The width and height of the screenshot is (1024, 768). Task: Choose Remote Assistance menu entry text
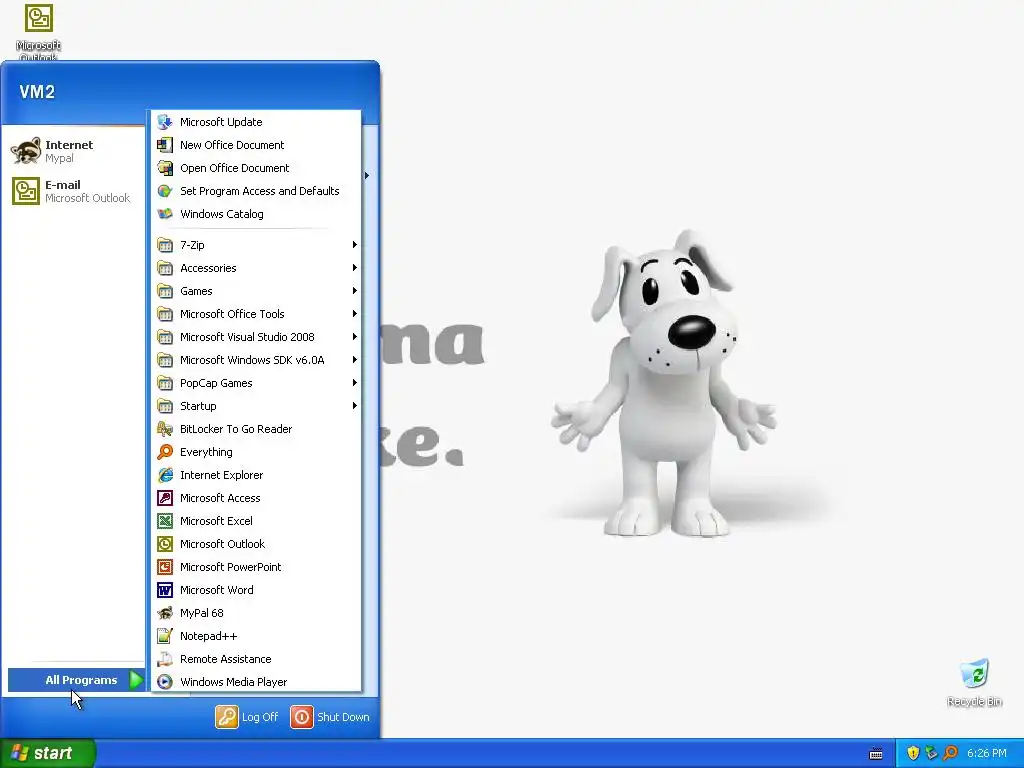tap(226, 659)
